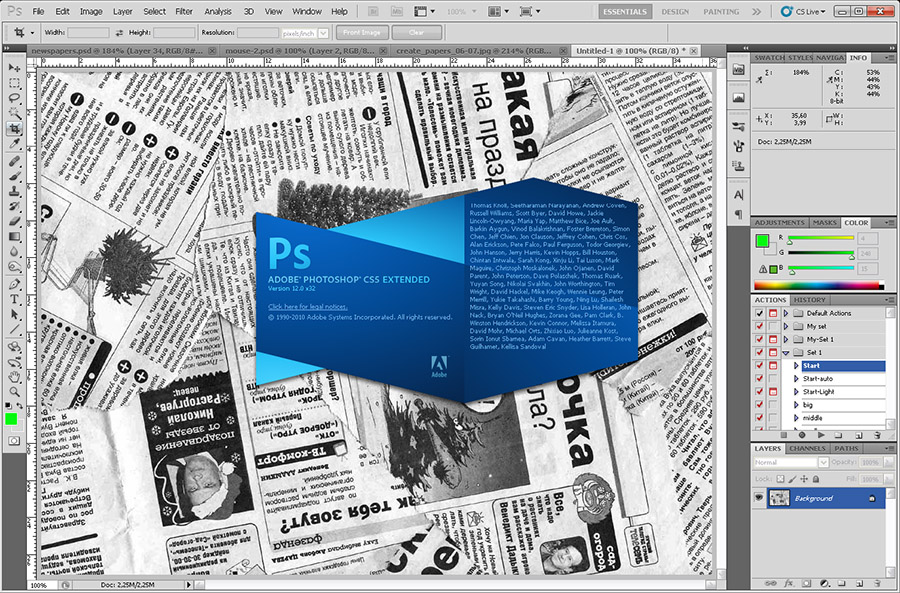Toggle the checkmark for the My set action

click(x=759, y=327)
